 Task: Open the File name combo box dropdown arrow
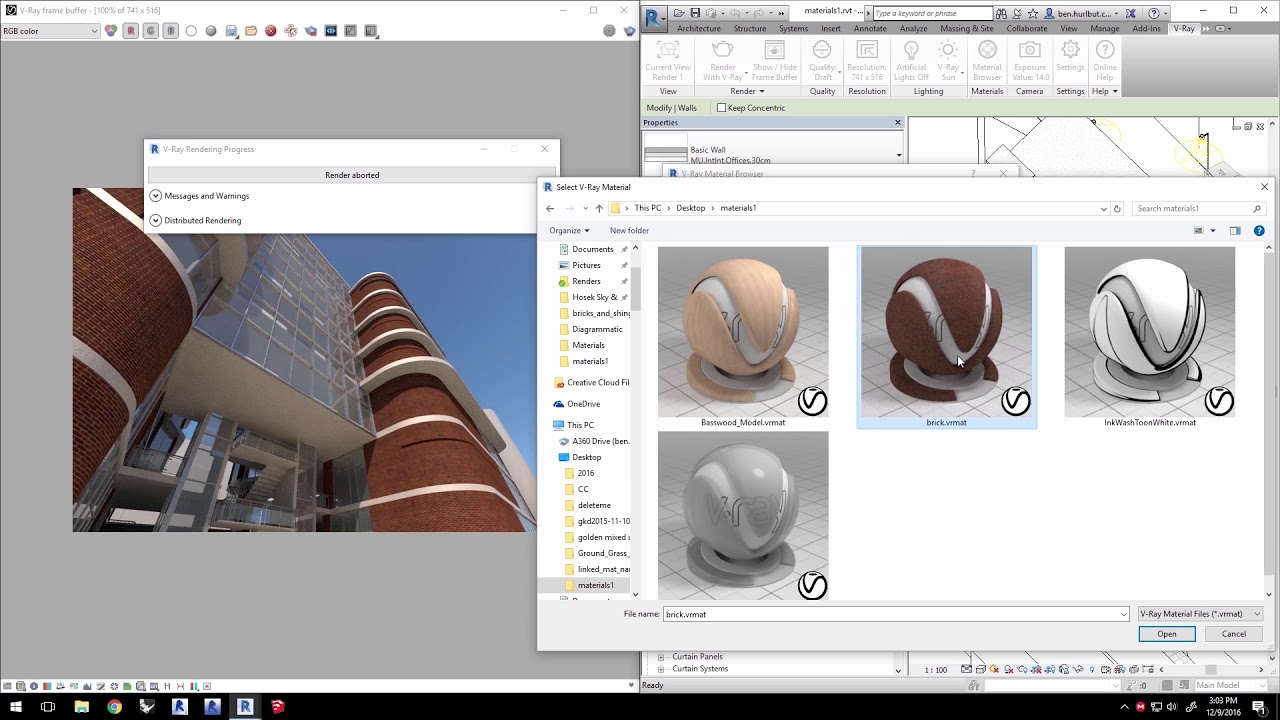1124,614
